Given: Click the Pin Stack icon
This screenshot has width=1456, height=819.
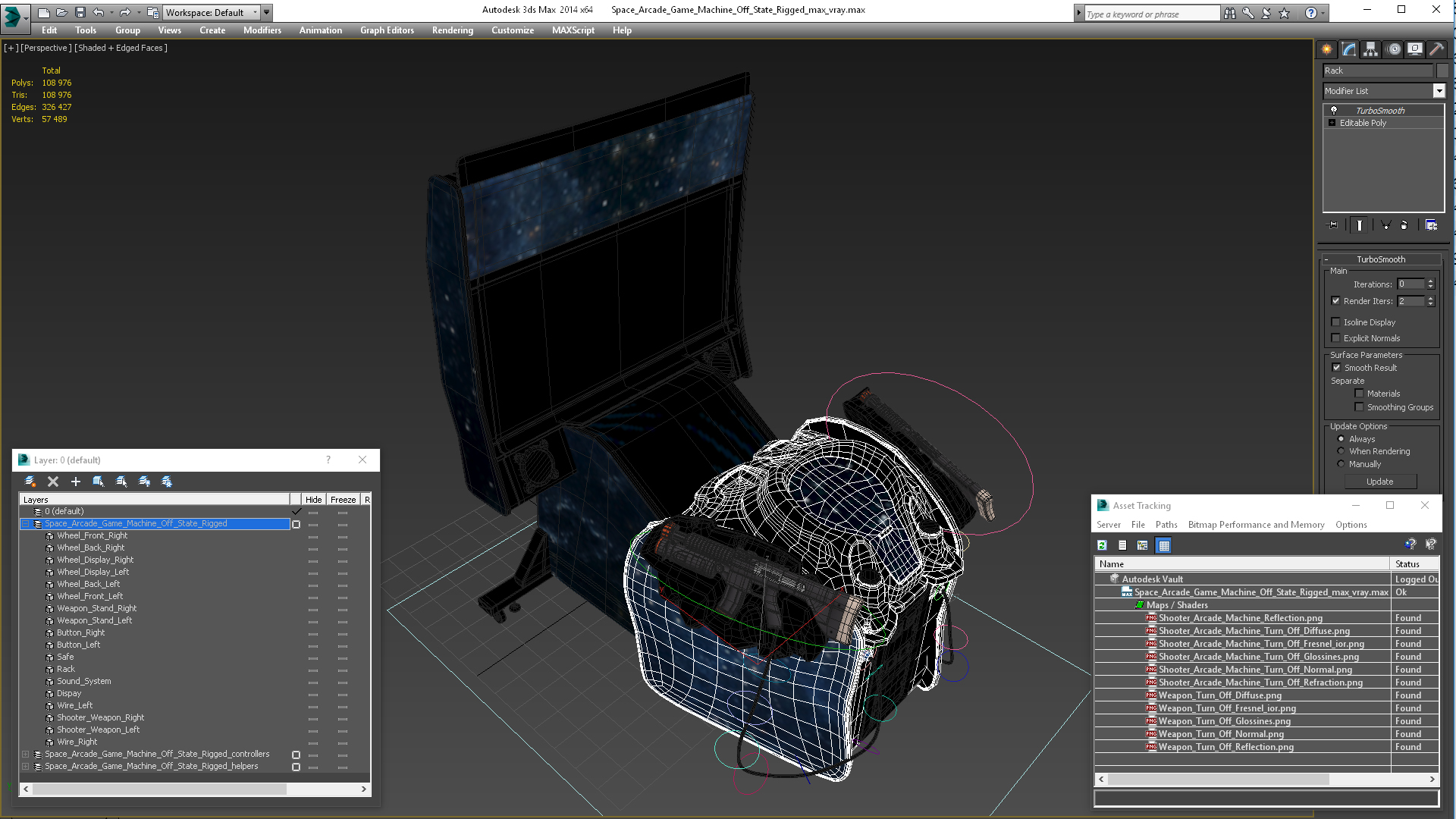Looking at the screenshot, I should (x=1332, y=225).
